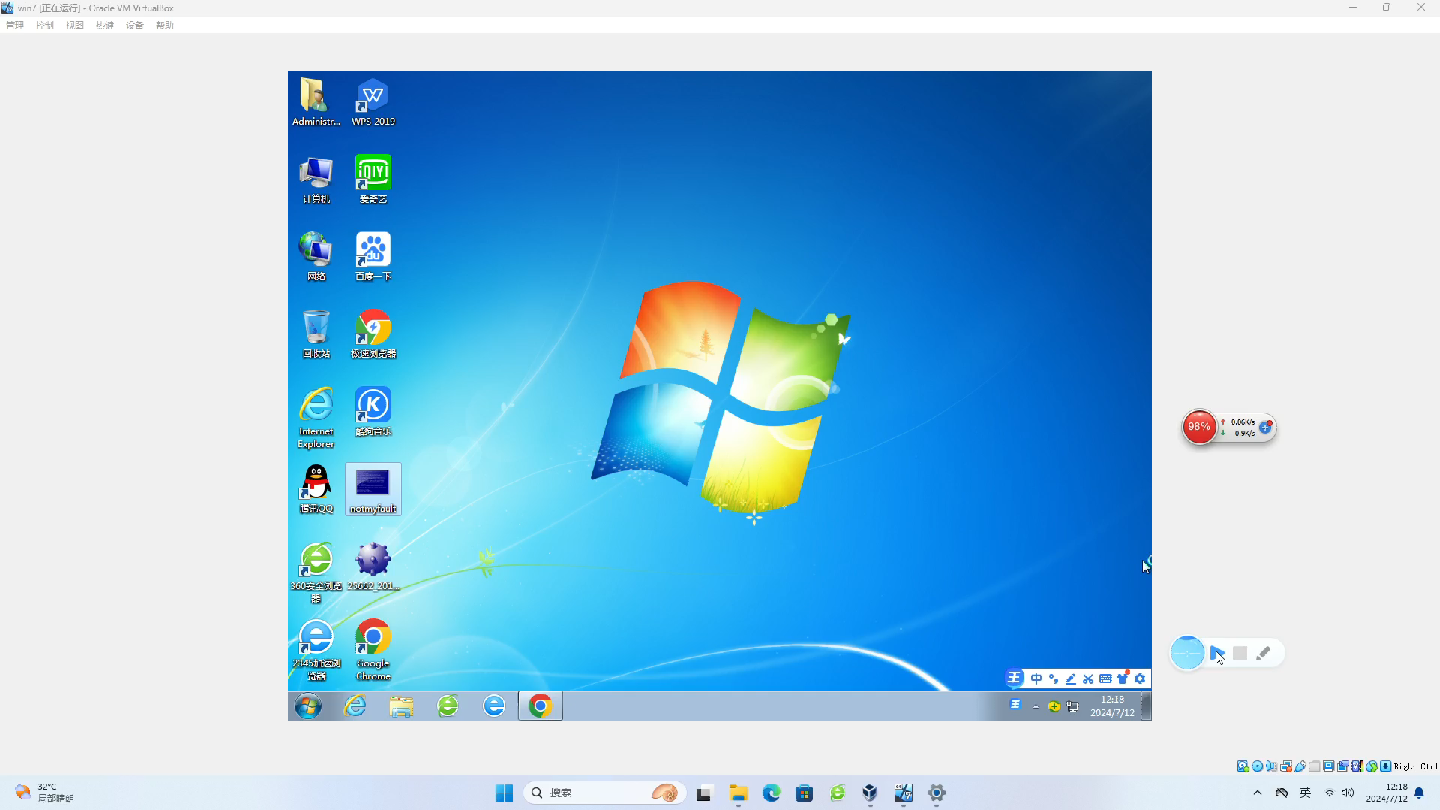
Task: Click the IME logo on floating toolbar
Action: (x=1014, y=679)
